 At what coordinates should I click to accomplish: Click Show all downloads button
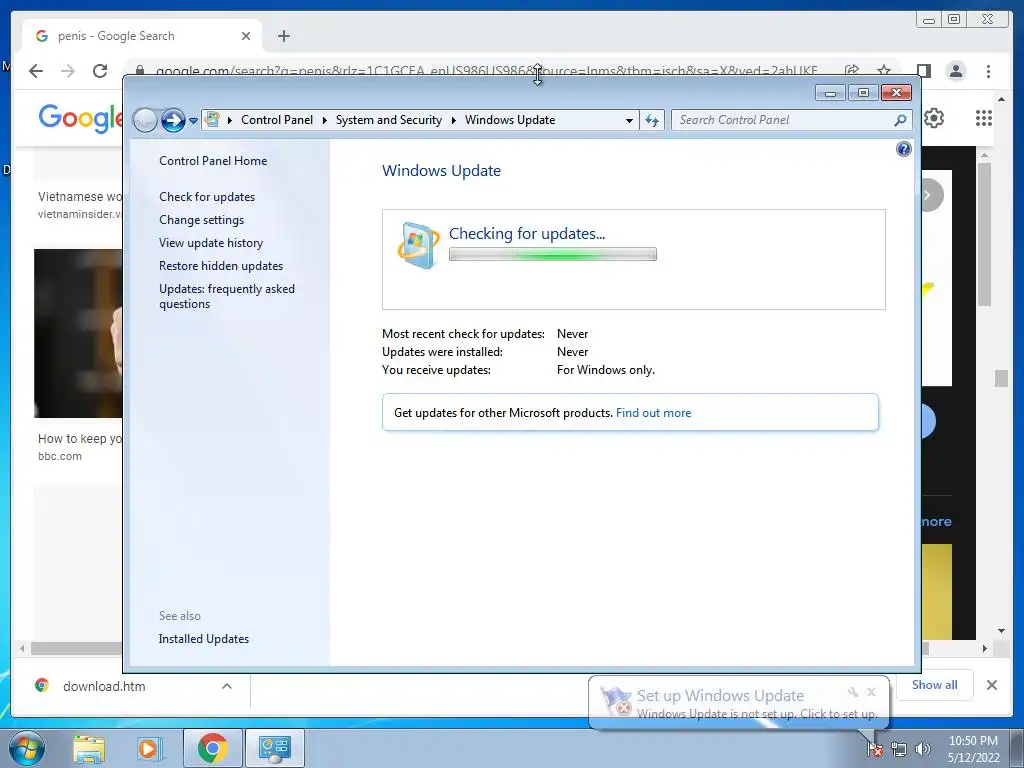point(935,684)
